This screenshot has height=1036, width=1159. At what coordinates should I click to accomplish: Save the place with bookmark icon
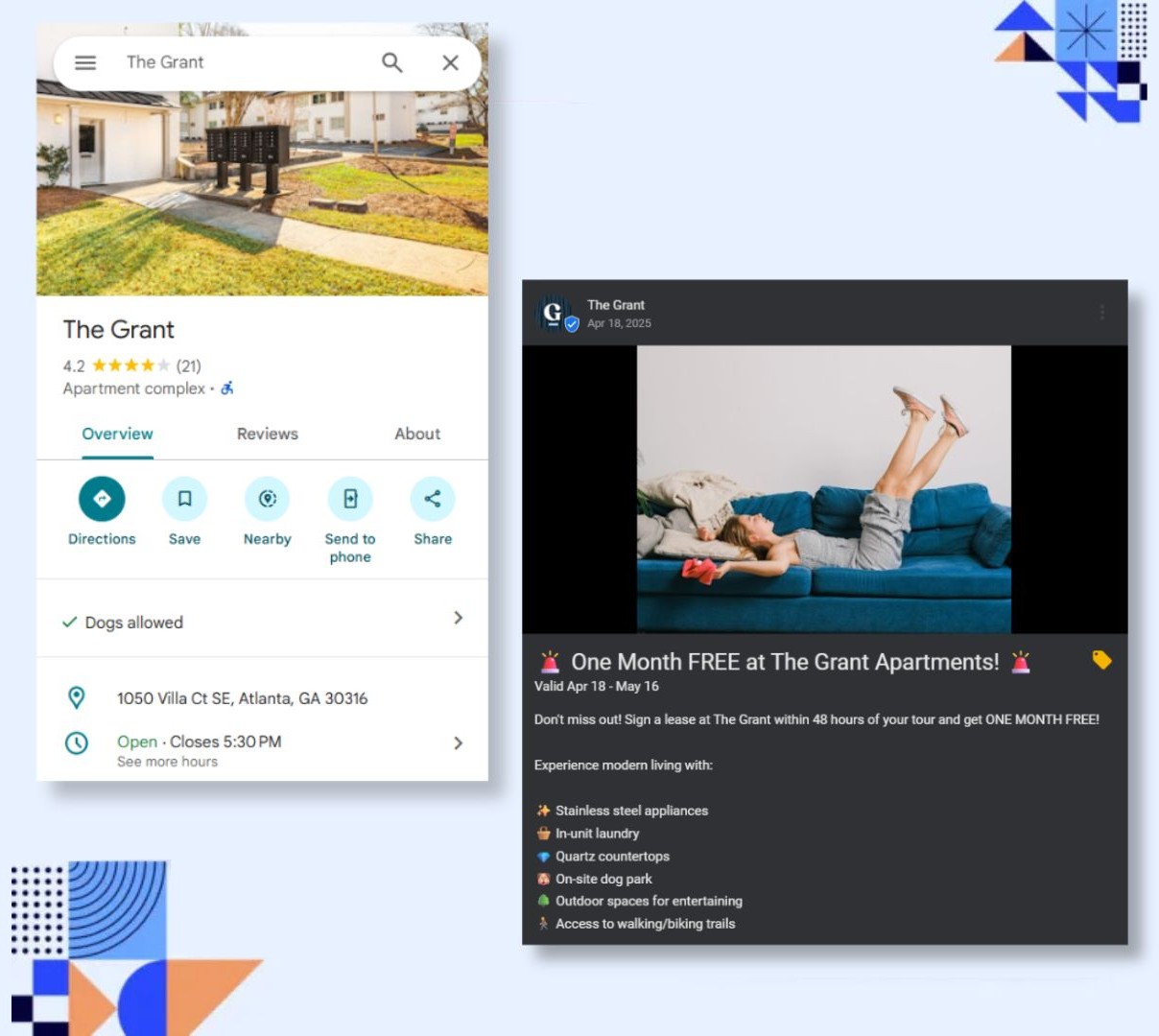tap(184, 499)
